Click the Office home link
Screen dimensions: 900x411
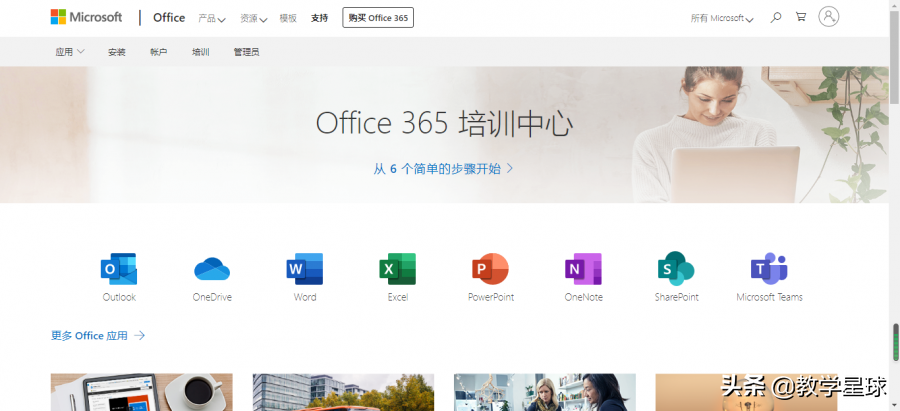point(169,18)
